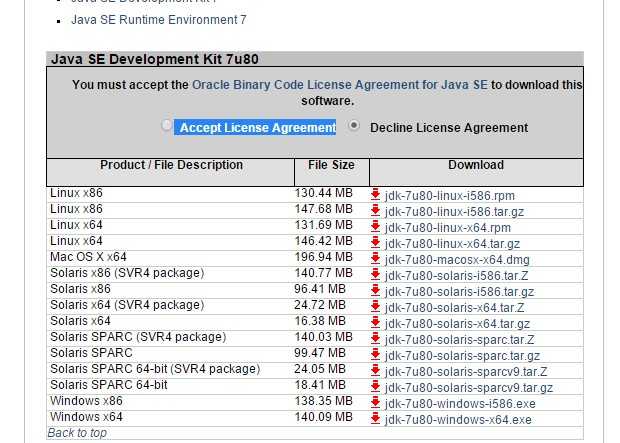Click download arrow icon for jdk-7u80-solaris-x64.tar.Z
The width and height of the screenshot is (620, 443).
(x=375, y=307)
